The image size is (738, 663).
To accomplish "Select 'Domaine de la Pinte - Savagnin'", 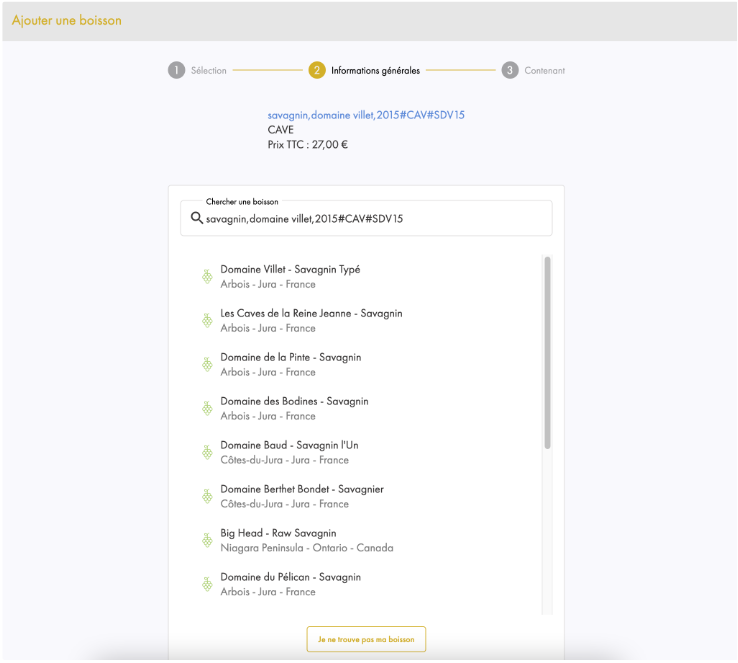I will [291, 357].
